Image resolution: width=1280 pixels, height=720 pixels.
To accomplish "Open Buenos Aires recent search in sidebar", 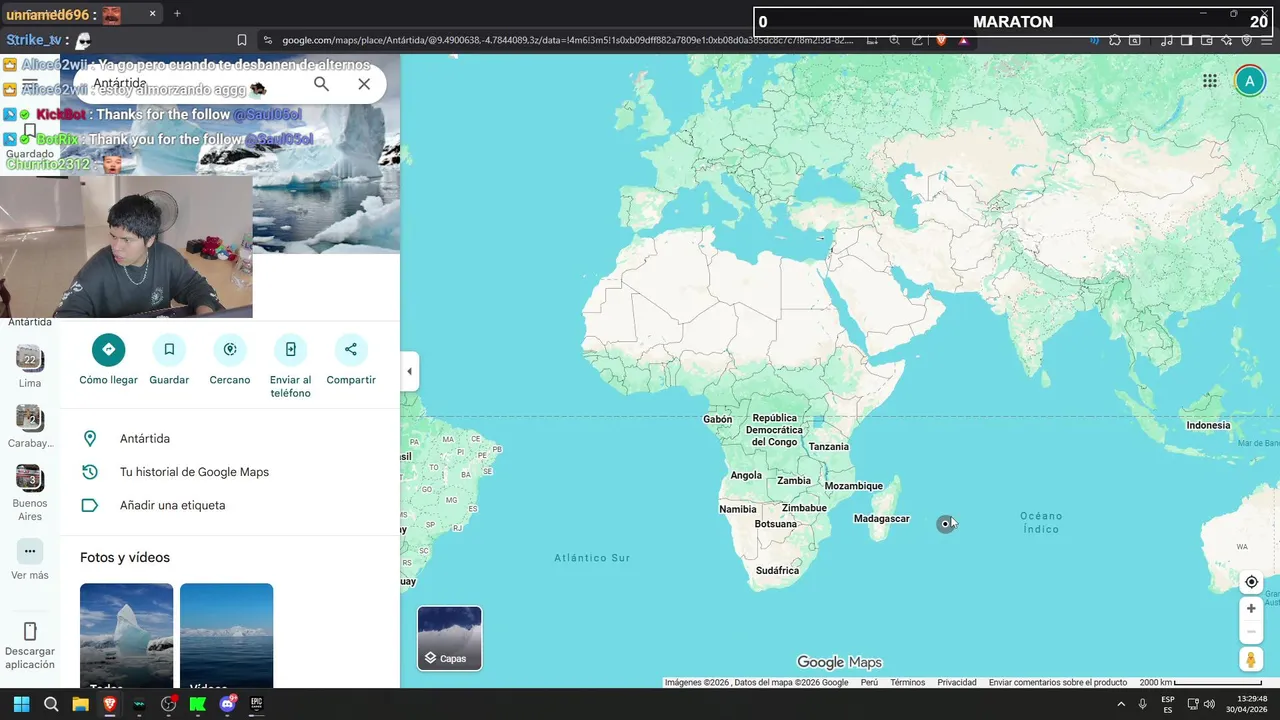I will (x=30, y=492).
